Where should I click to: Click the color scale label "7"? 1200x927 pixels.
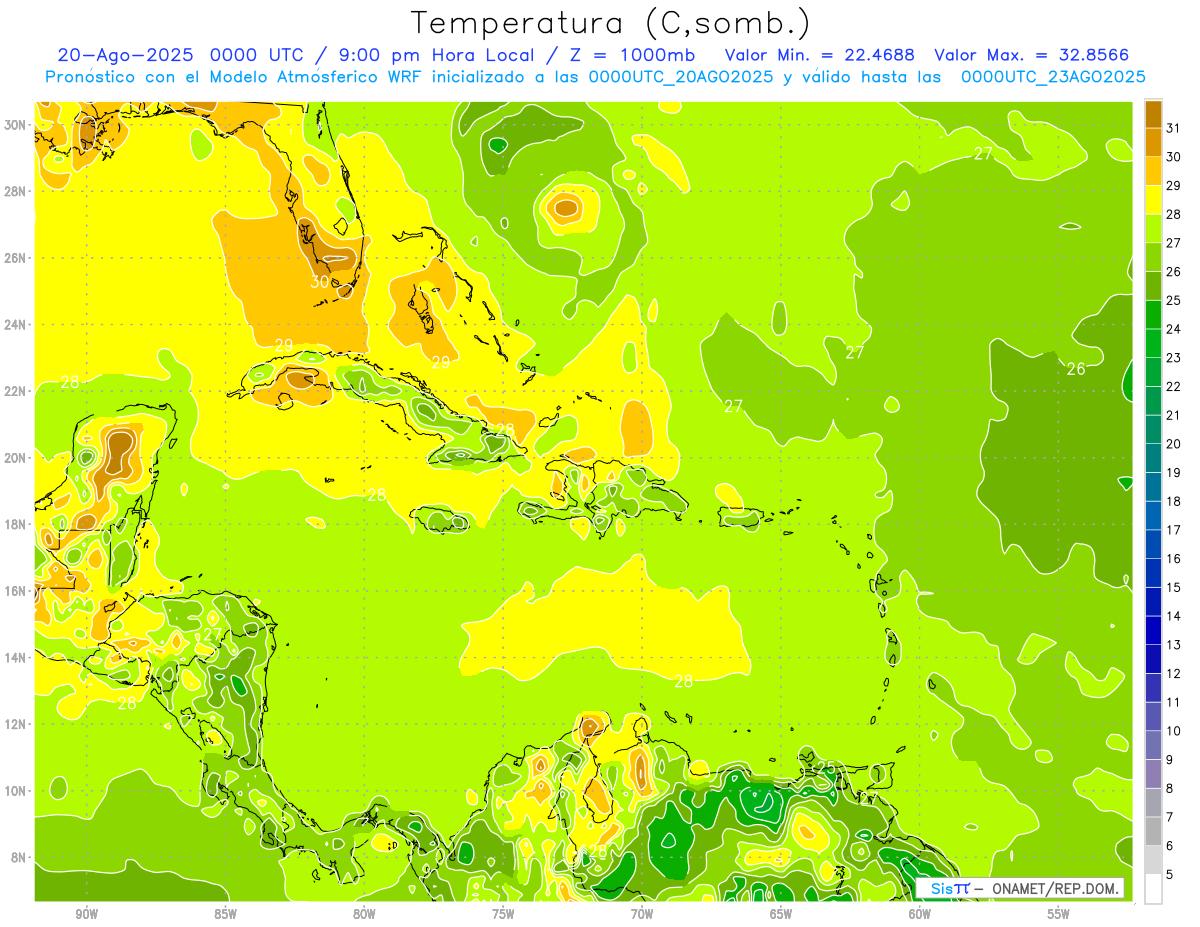(1170, 817)
